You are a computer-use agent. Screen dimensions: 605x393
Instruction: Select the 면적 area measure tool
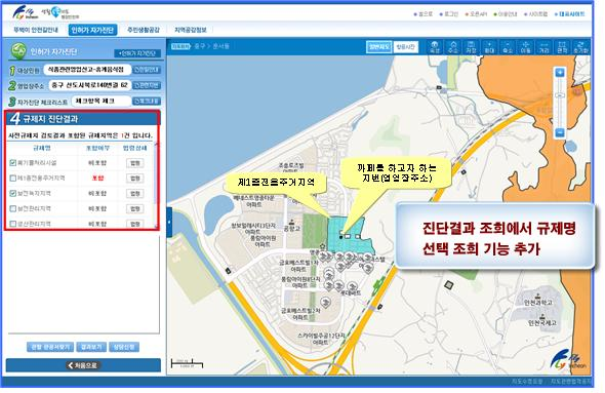point(562,47)
